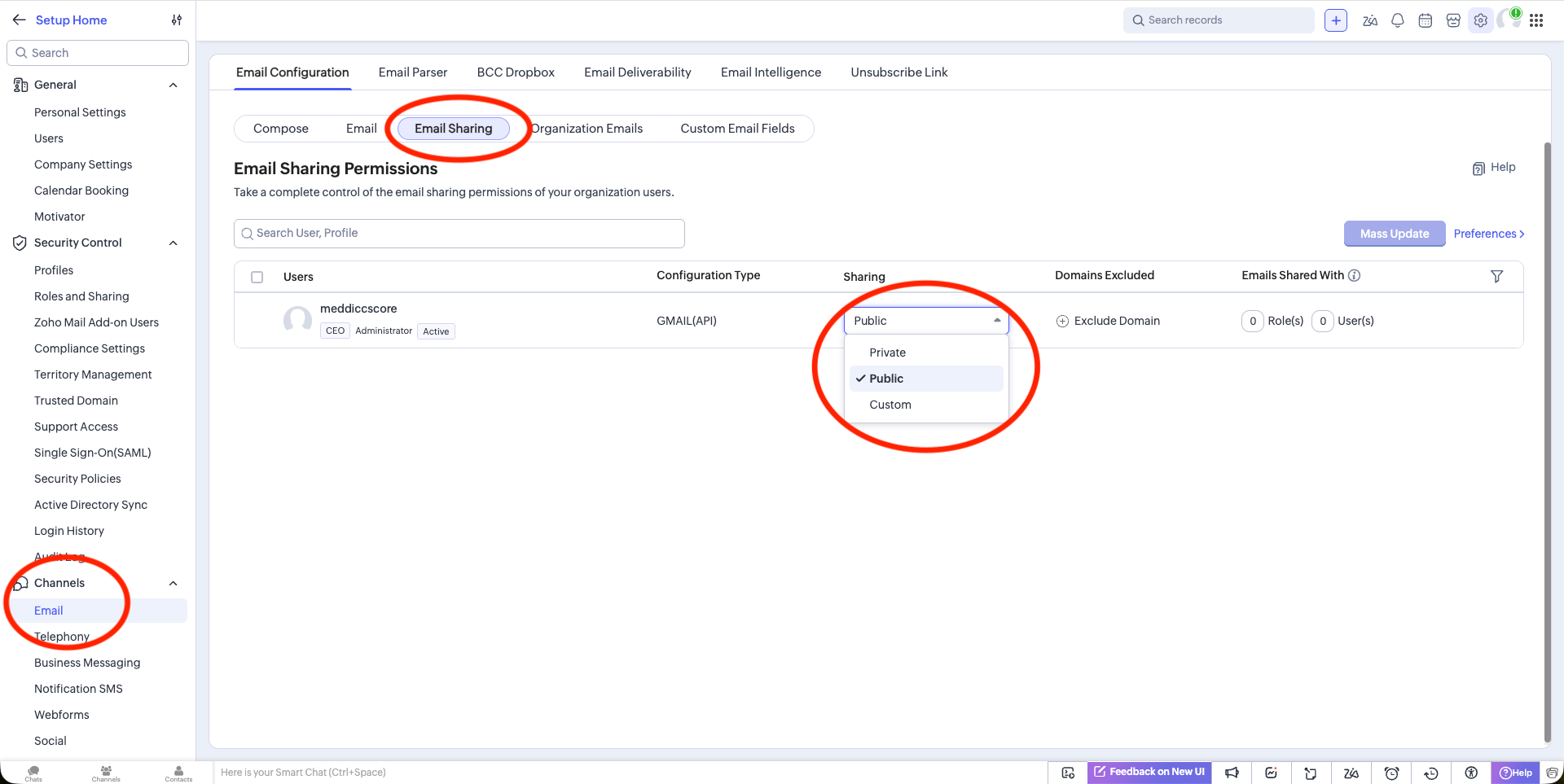This screenshot has width=1564, height=784.
Task: Collapse the Channels sidebar section
Action: 173,583
